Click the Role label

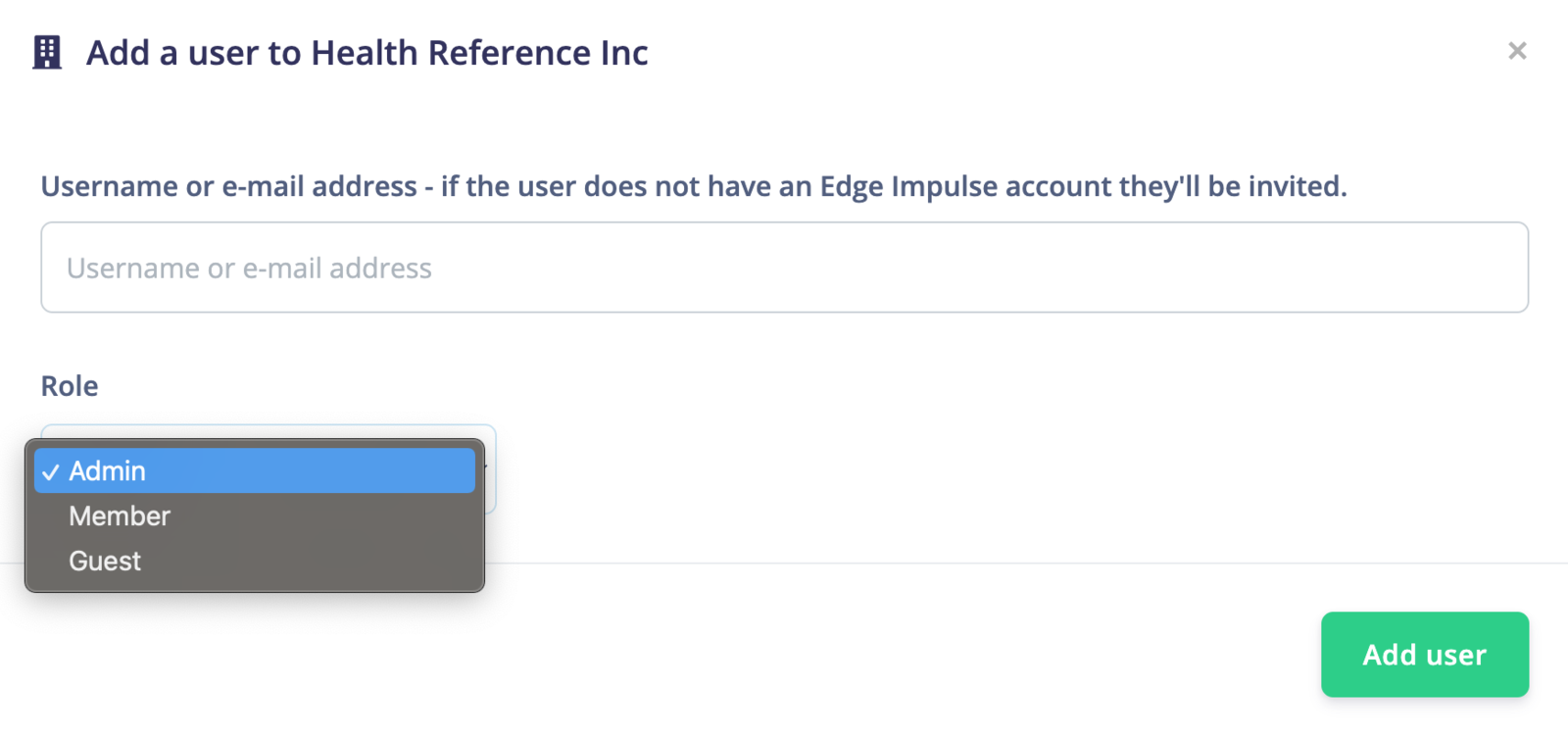70,386
